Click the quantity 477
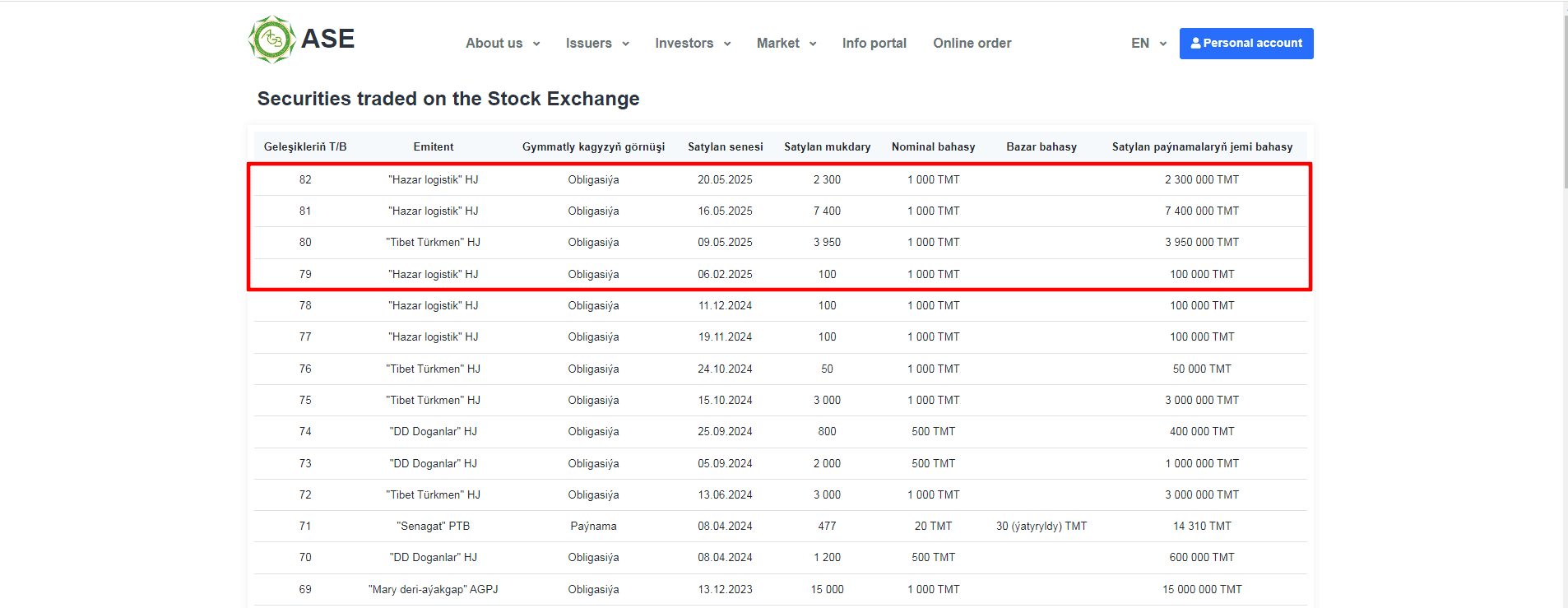Screen dimensions: 1568x608 [x=827, y=526]
